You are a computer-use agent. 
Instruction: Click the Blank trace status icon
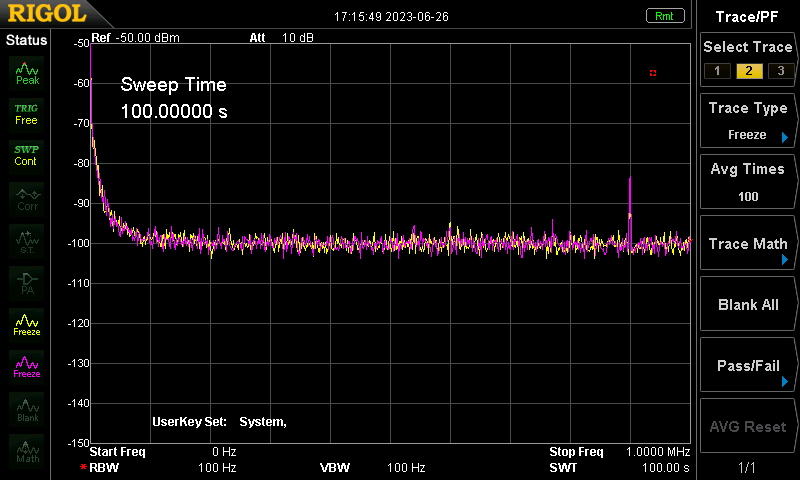pos(27,409)
